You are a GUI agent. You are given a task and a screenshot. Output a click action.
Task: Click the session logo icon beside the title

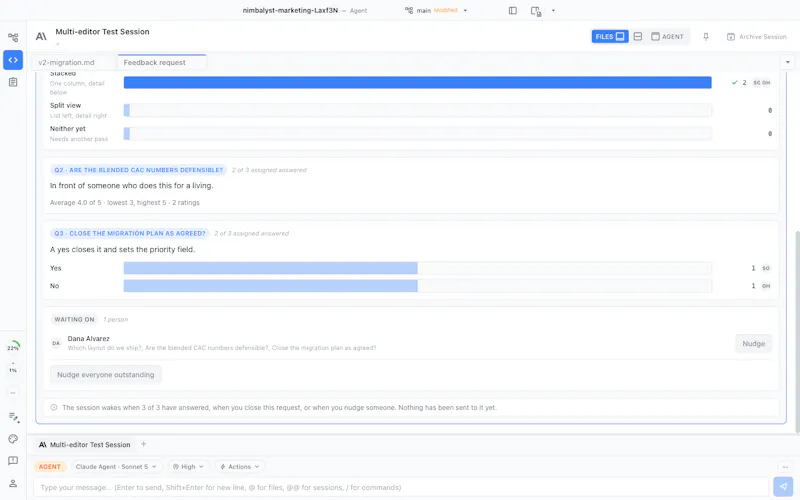coord(41,36)
